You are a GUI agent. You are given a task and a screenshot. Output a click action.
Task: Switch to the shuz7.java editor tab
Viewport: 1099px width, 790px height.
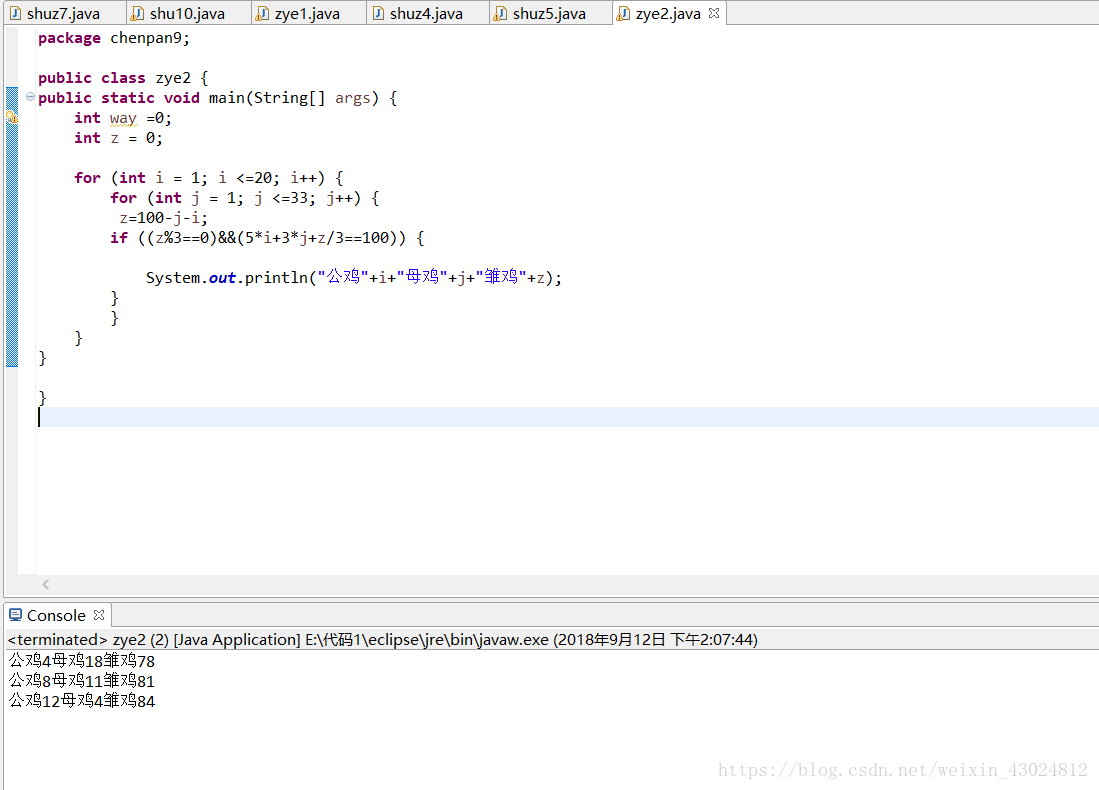tap(63, 13)
